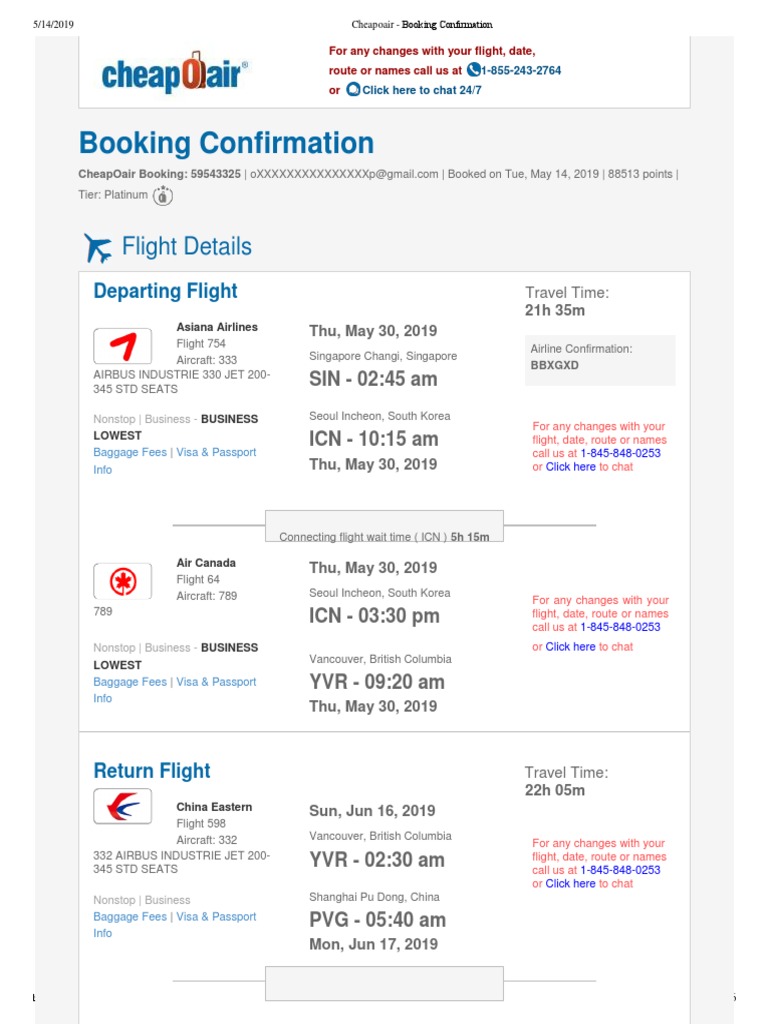768x1024 pixels.
Task: Click the 'Click here' chat link beside China Eastern
Action: tap(570, 884)
